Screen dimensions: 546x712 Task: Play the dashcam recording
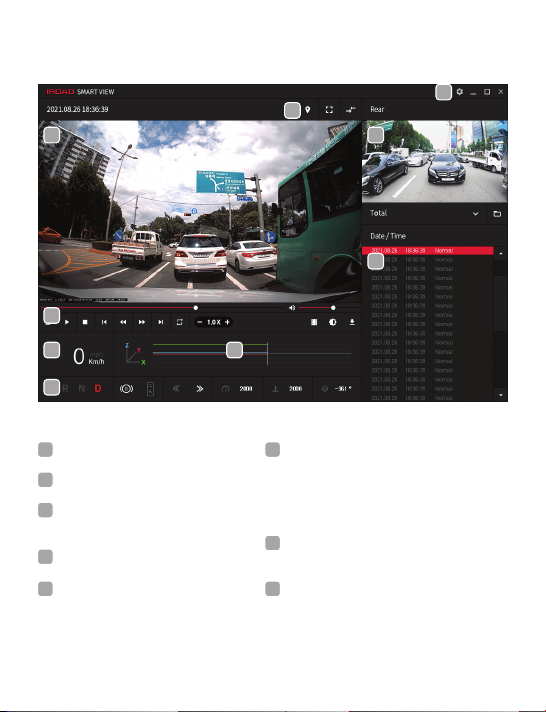coord(67,322)
